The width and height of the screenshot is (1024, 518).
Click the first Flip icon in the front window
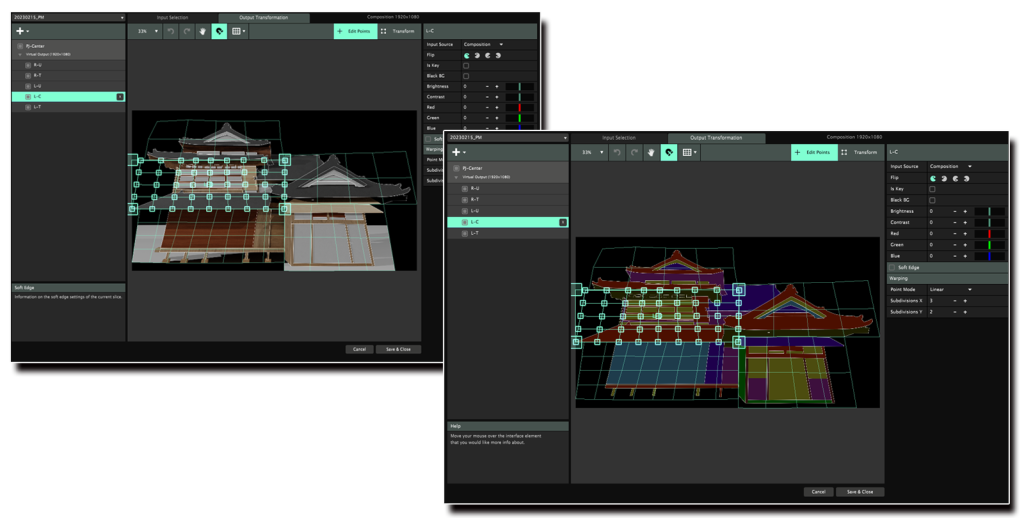coord(933,178)
